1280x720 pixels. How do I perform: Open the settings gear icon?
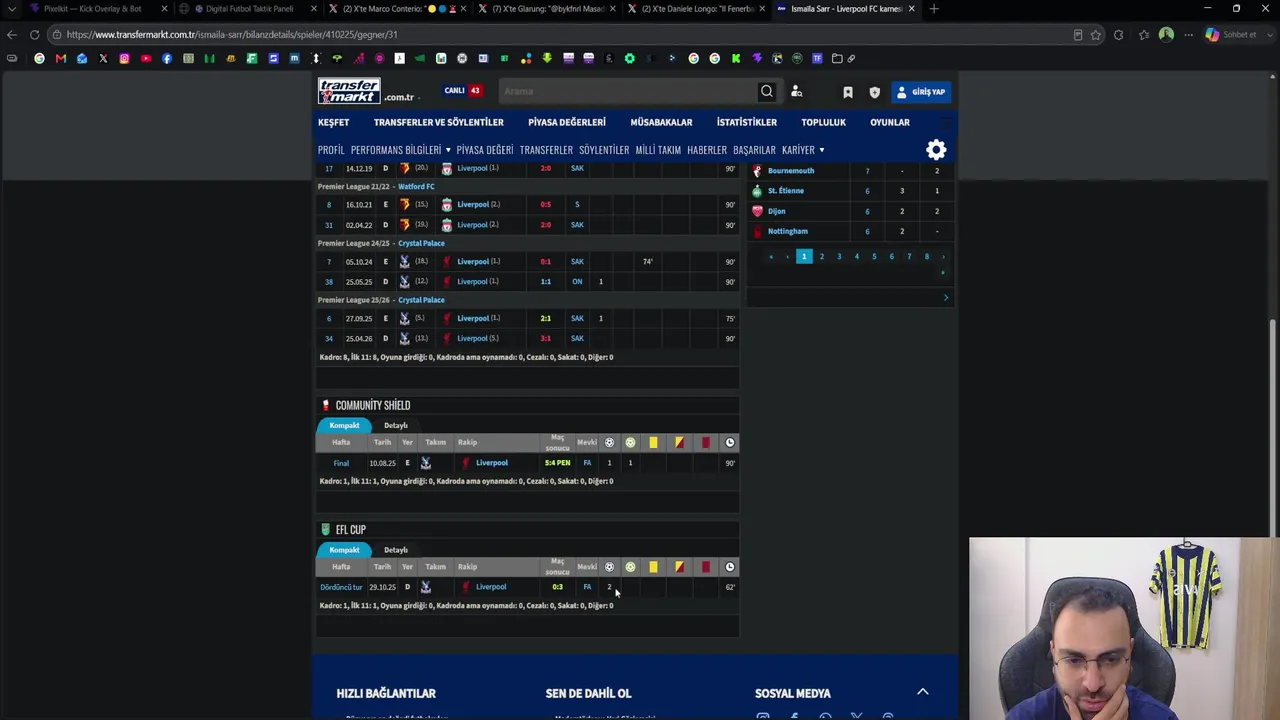pos(936,150)
